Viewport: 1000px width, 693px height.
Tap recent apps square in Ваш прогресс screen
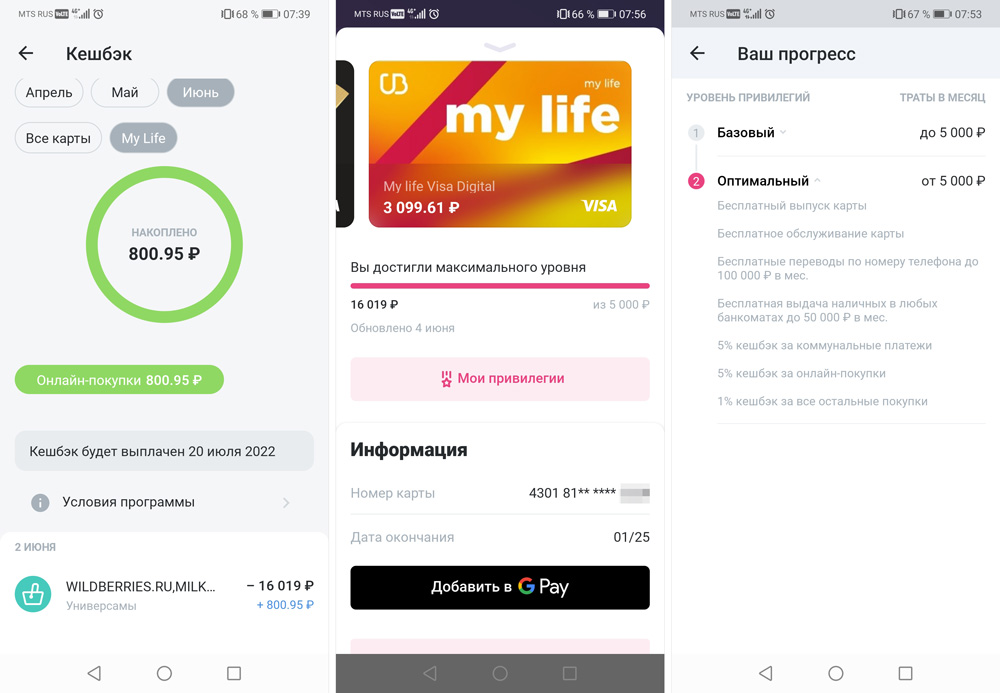pos(905,673)
